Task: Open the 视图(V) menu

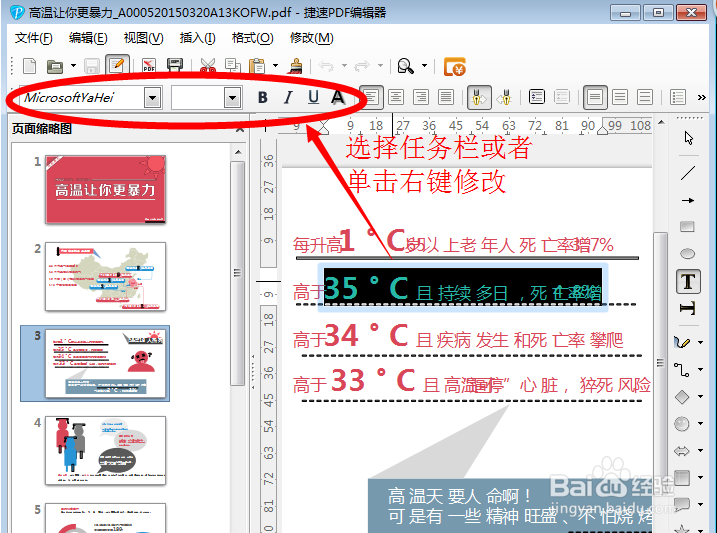Action: [143, 37]
